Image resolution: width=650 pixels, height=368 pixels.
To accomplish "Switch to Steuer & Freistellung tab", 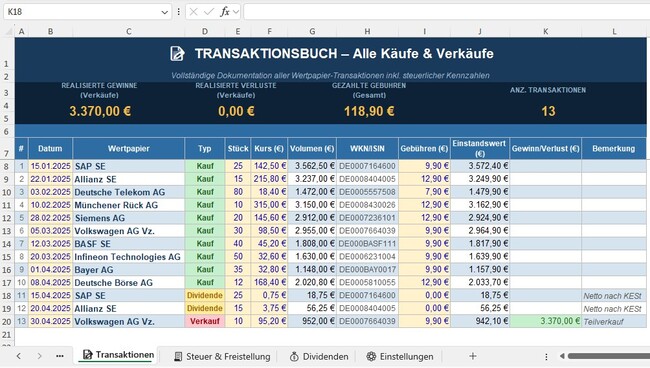I will 222,356.
